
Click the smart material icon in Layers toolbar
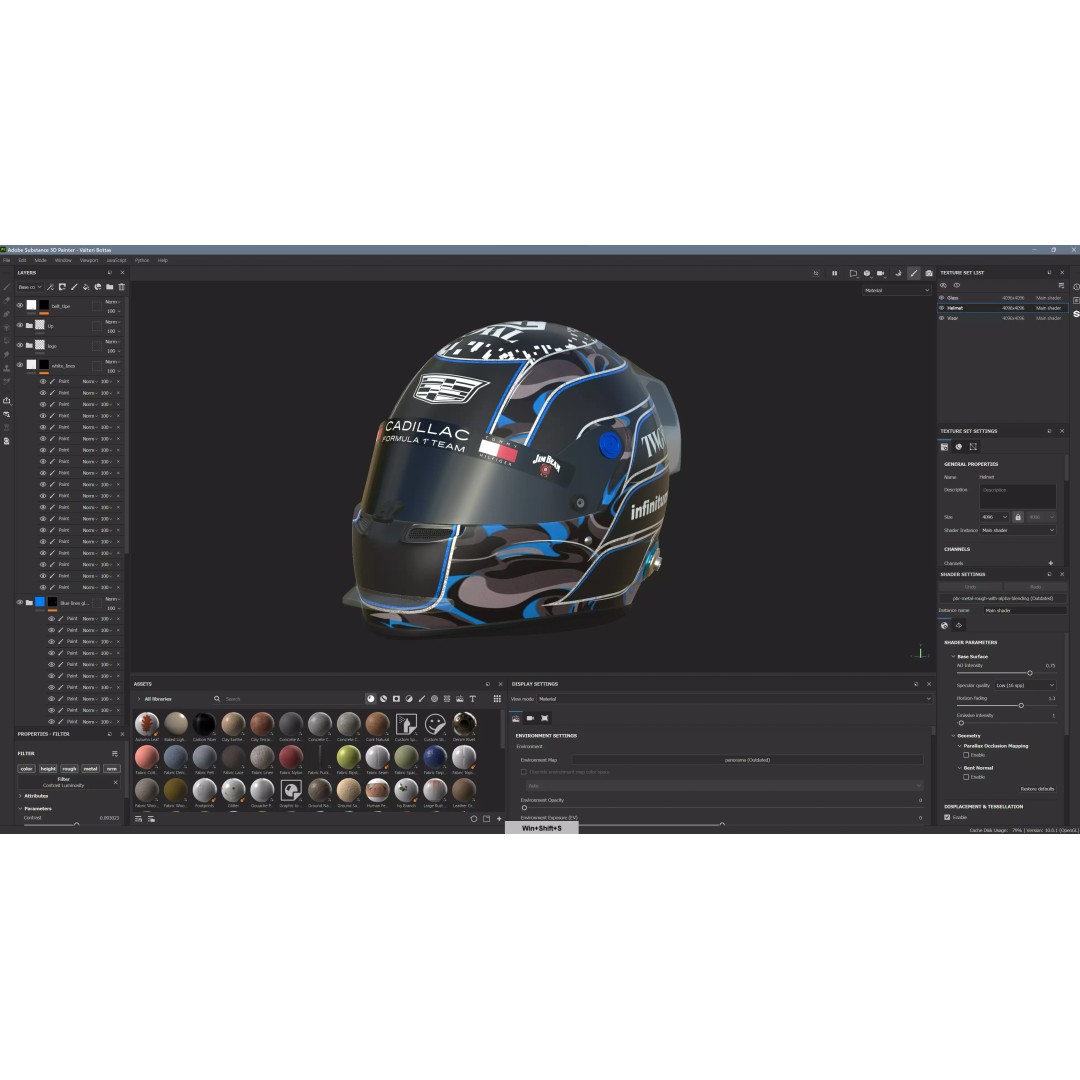(98, 287)
